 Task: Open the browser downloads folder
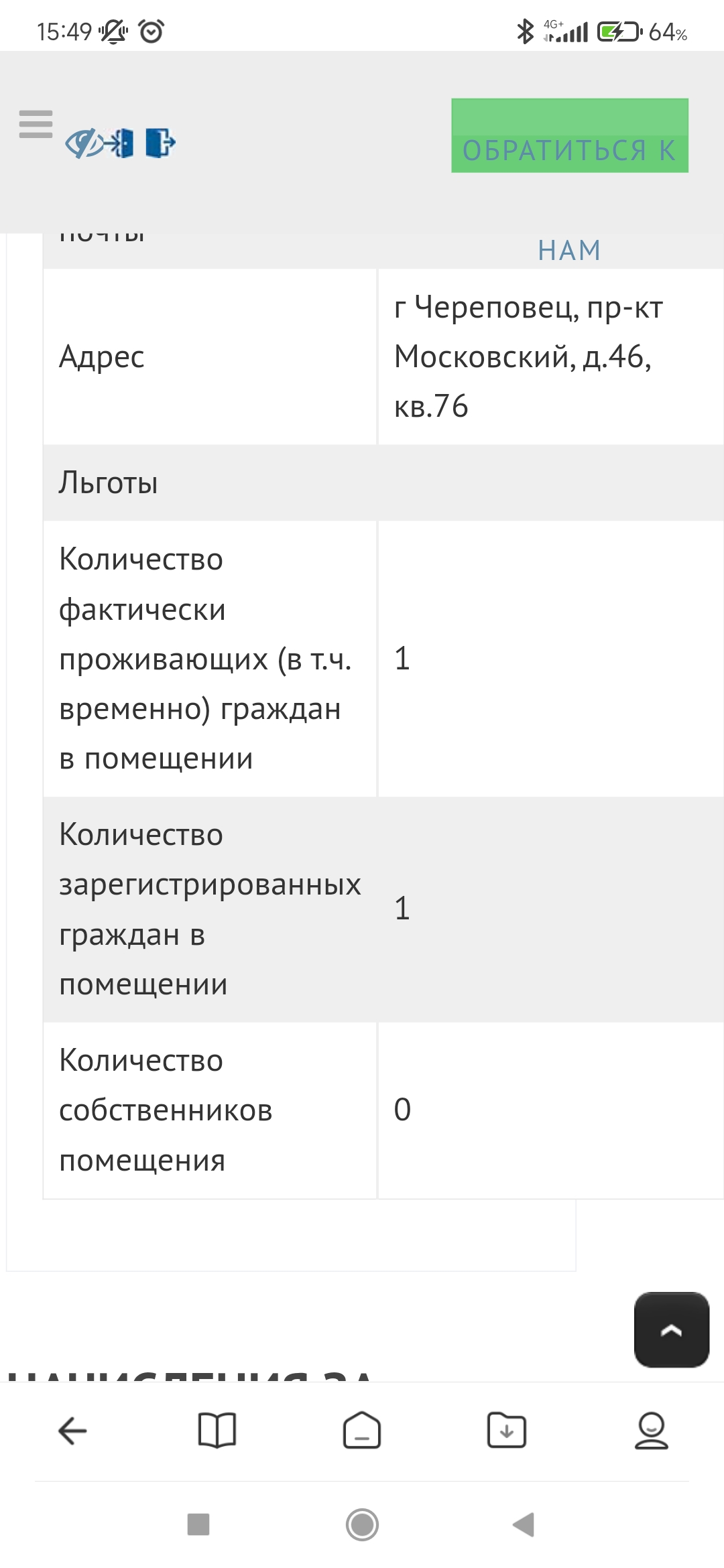point(507,1431)
